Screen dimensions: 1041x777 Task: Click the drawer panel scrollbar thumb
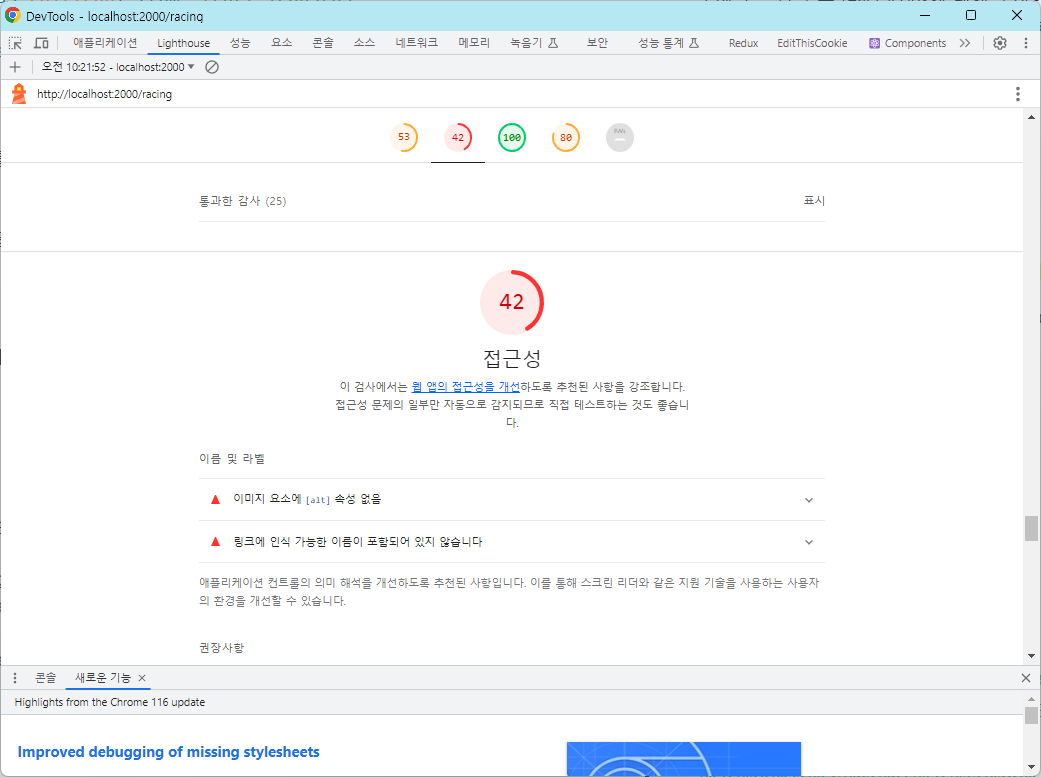click(1031, 715)
